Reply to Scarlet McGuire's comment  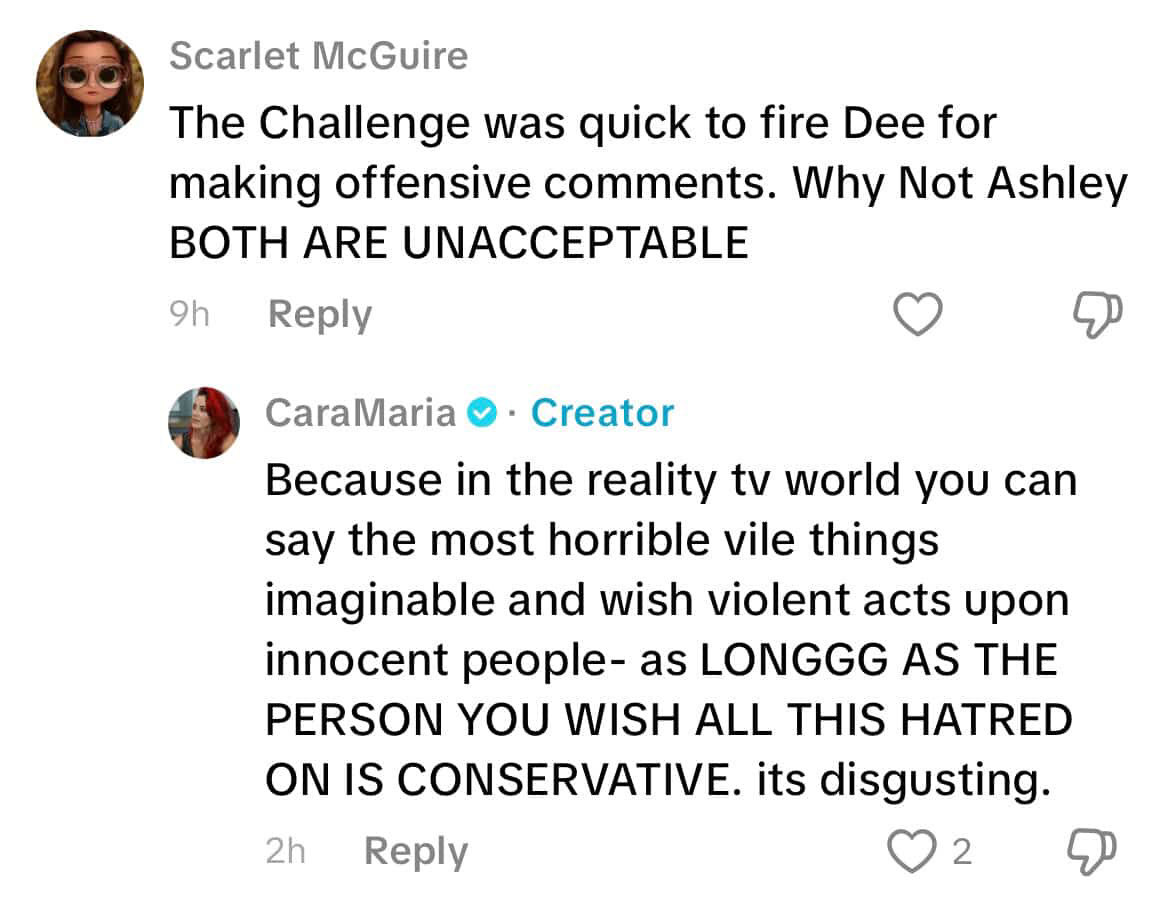click(x=319, y=315)
